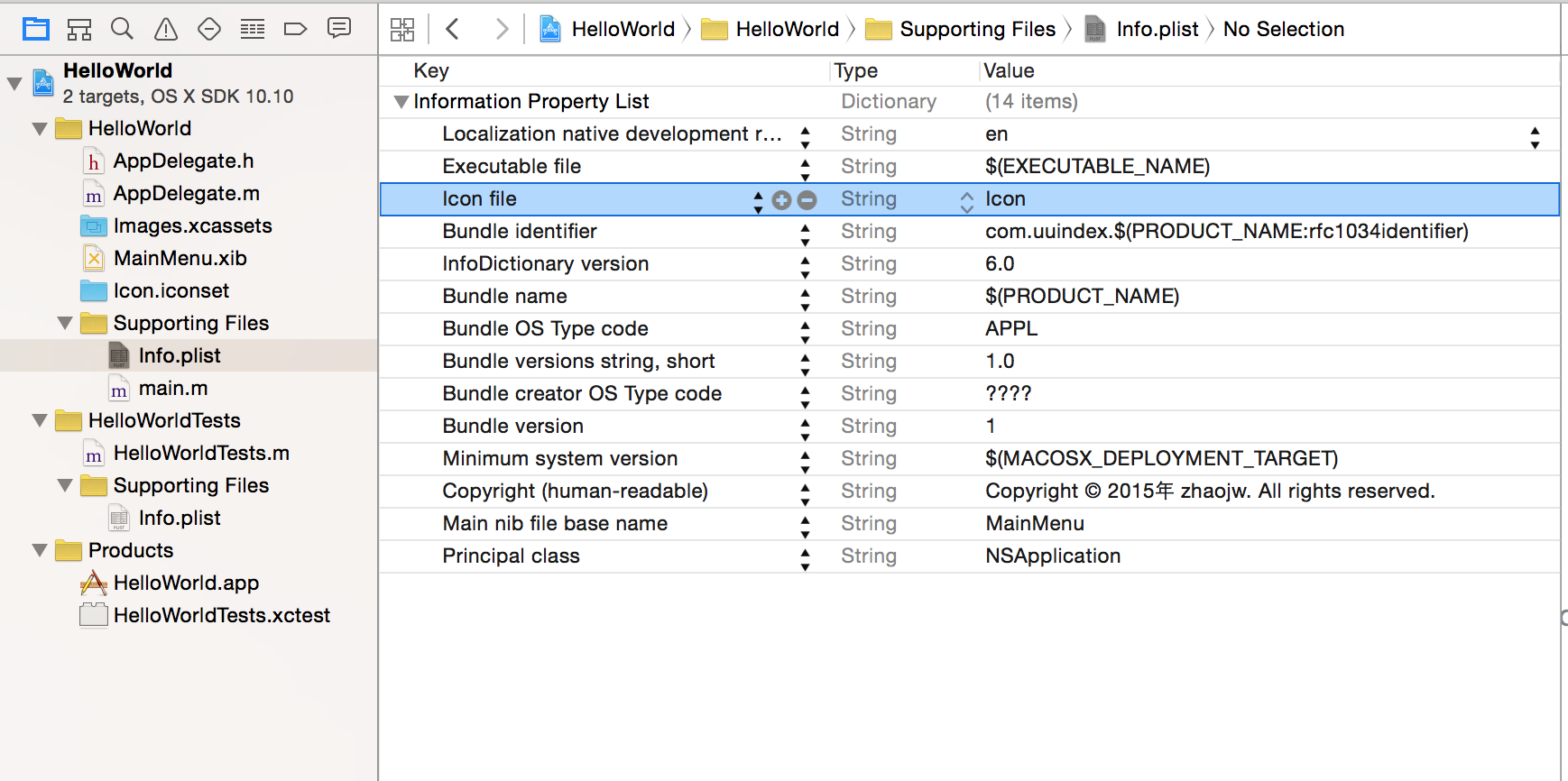This screenshot has width=1568, height=781.
Task: Click the Bundle versions string, short key
Action: click(578, 362)
